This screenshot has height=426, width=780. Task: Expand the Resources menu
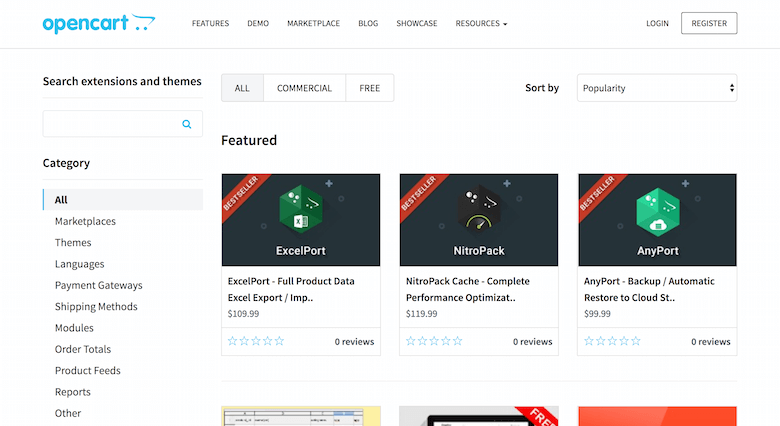[481, 23]
